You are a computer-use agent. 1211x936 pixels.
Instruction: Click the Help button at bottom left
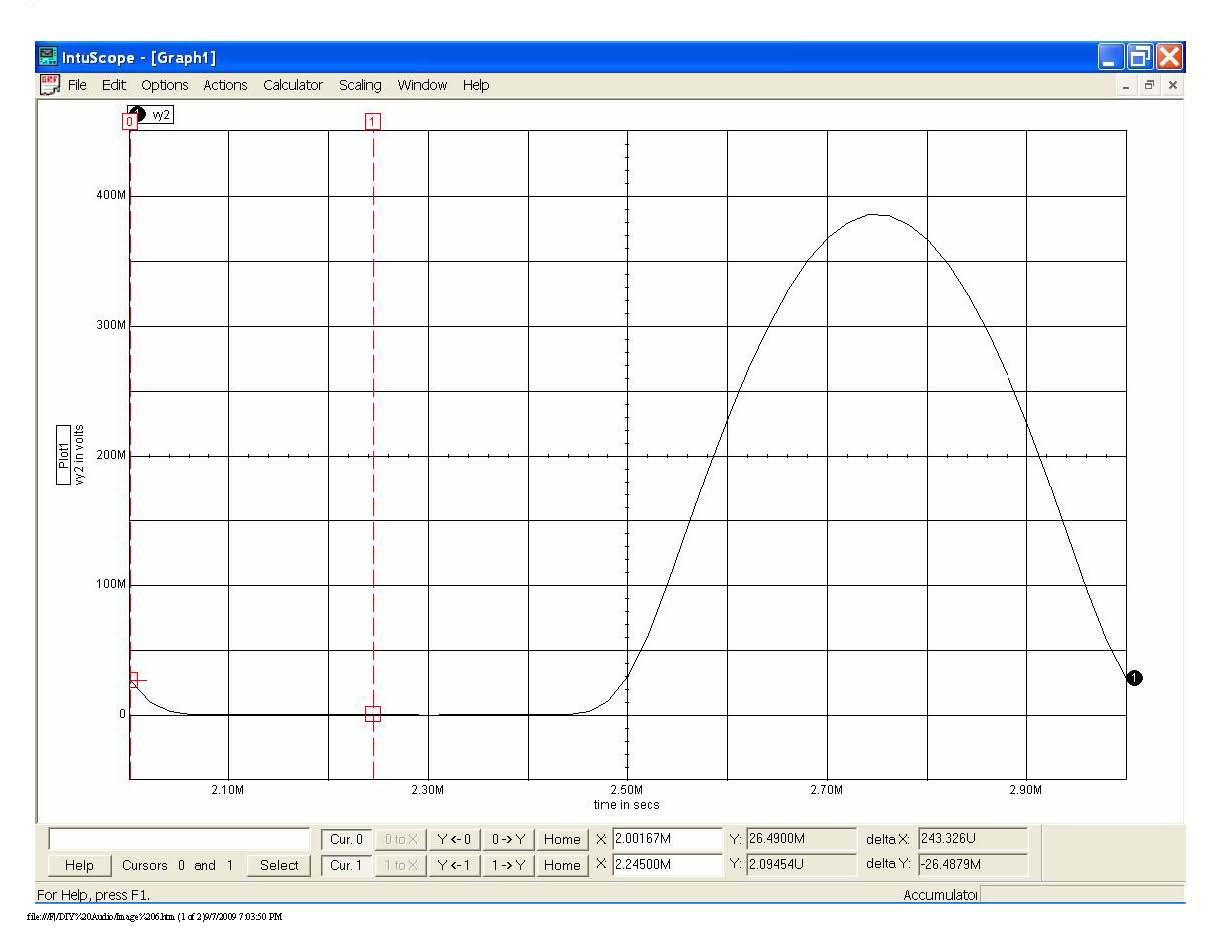pyautogui.click(x=79, y=865)
